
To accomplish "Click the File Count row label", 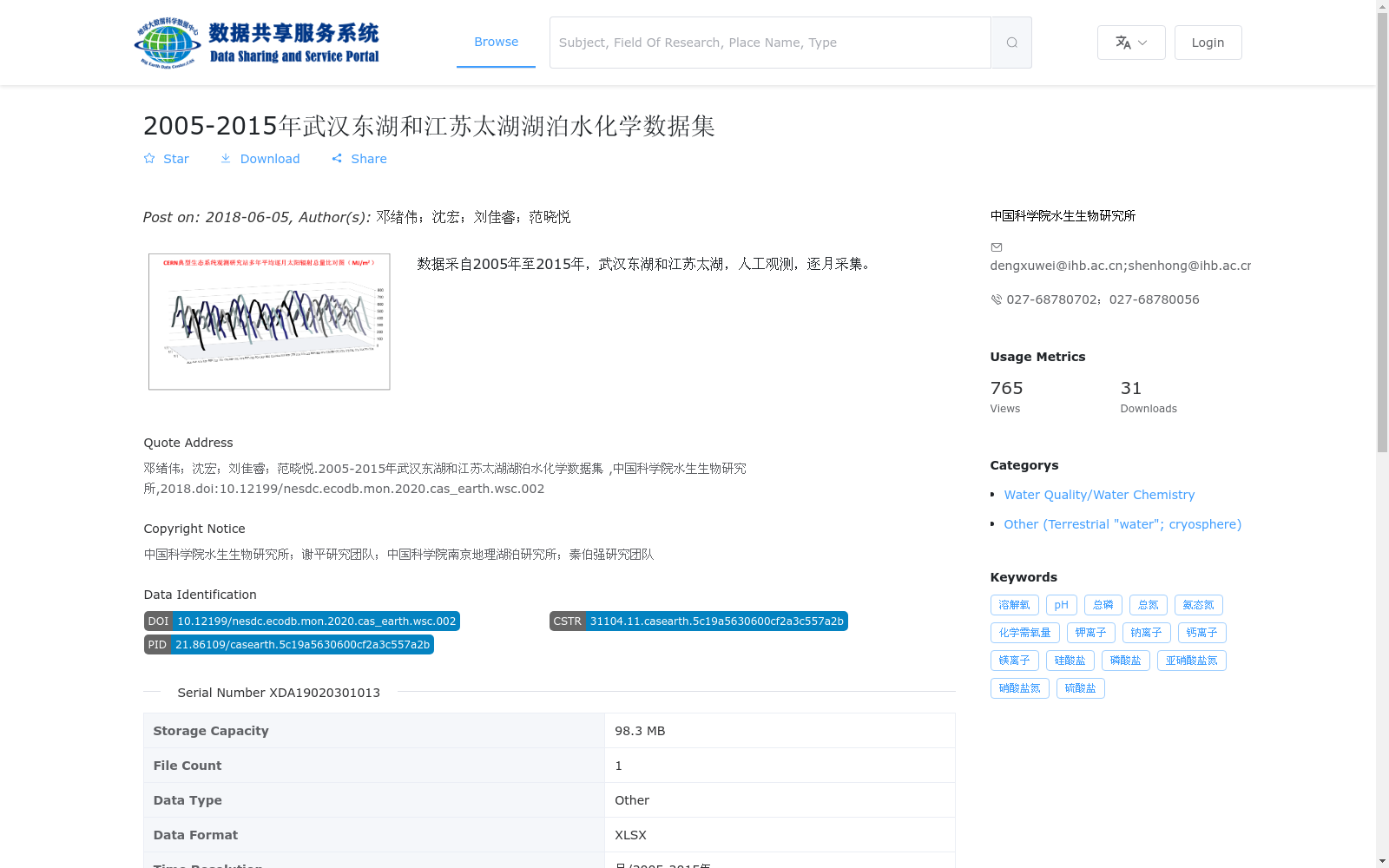I will tap(188, 766).
